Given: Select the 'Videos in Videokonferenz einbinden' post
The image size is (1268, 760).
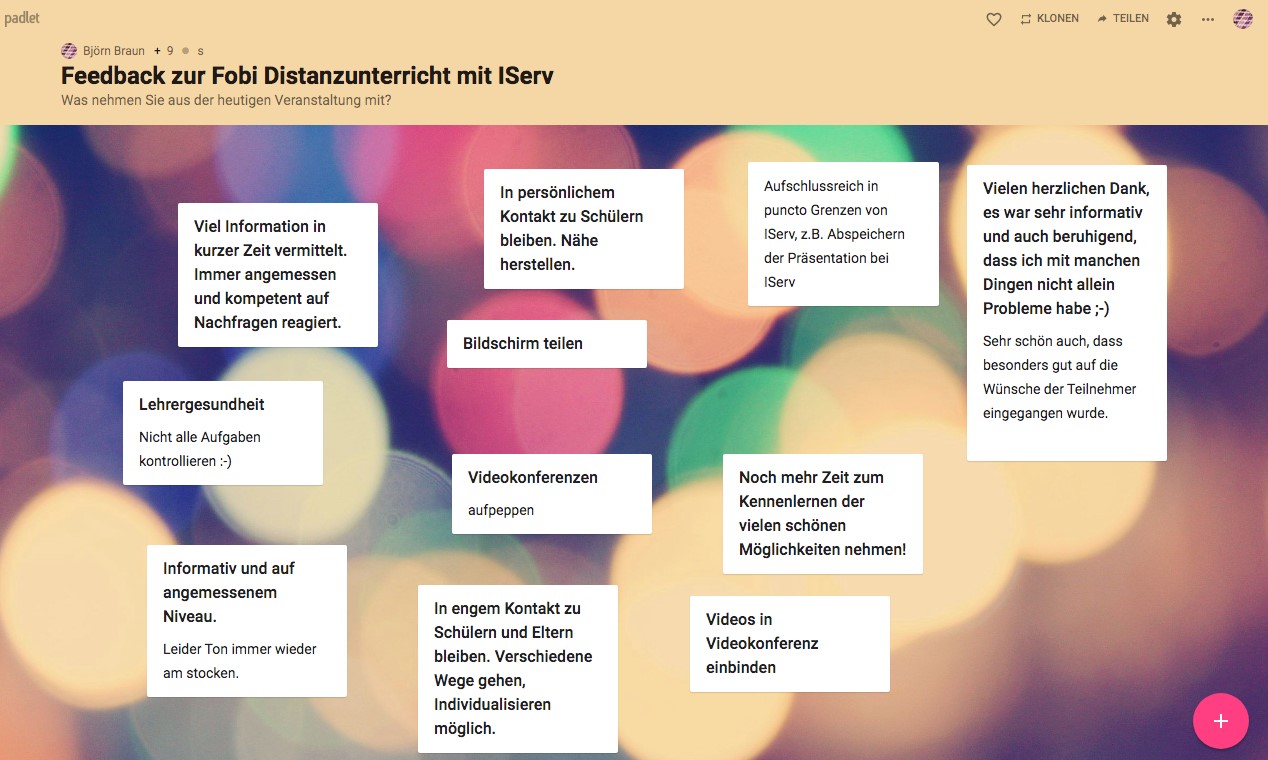Looking at the screenshot, I should pyautogui.click(x=790, y=644).
